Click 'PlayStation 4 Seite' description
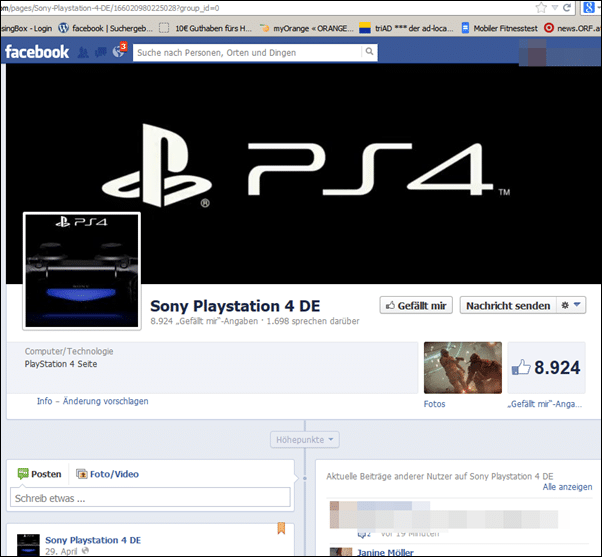Image resolution: width=602 pixels, height=557 pixels. coord(61,364)
